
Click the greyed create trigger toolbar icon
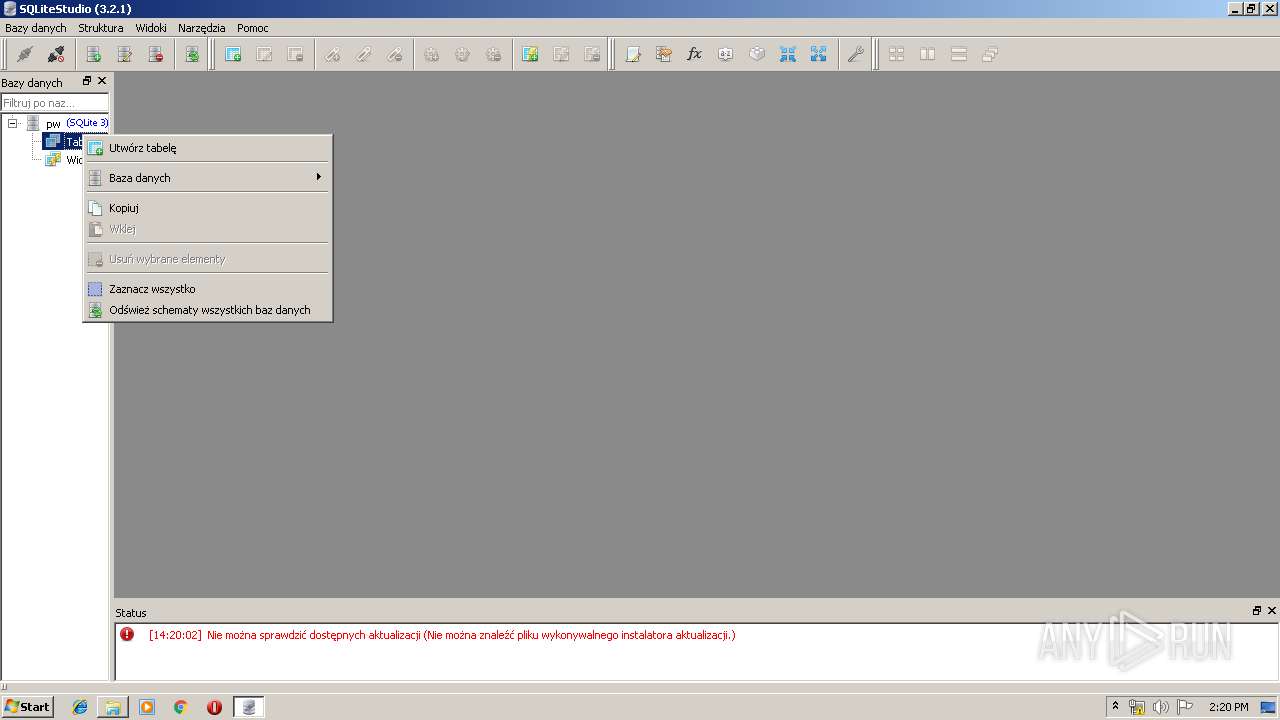[x=431, y=55]
